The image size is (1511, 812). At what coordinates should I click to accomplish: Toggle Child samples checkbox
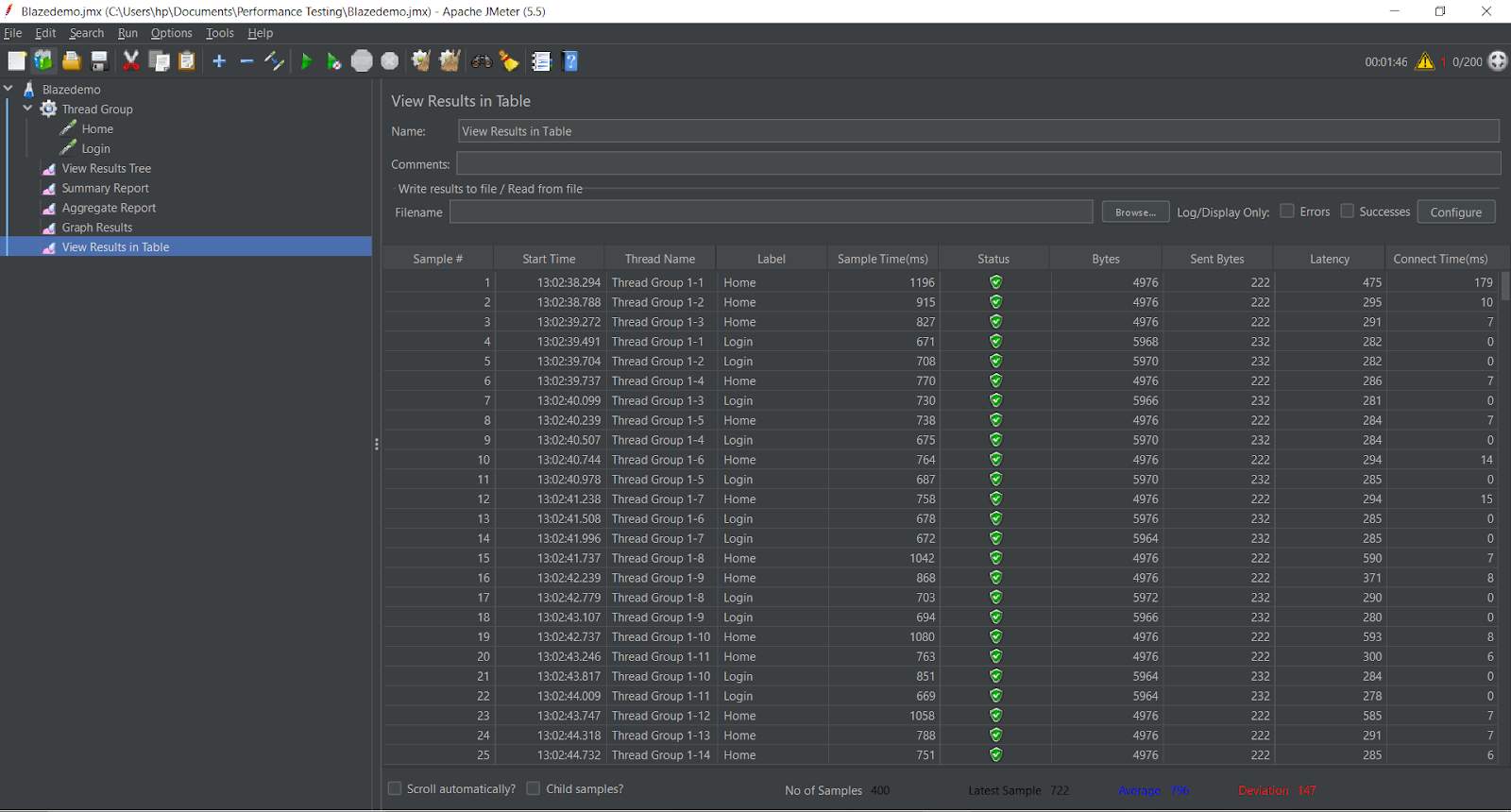pos(534,788)
